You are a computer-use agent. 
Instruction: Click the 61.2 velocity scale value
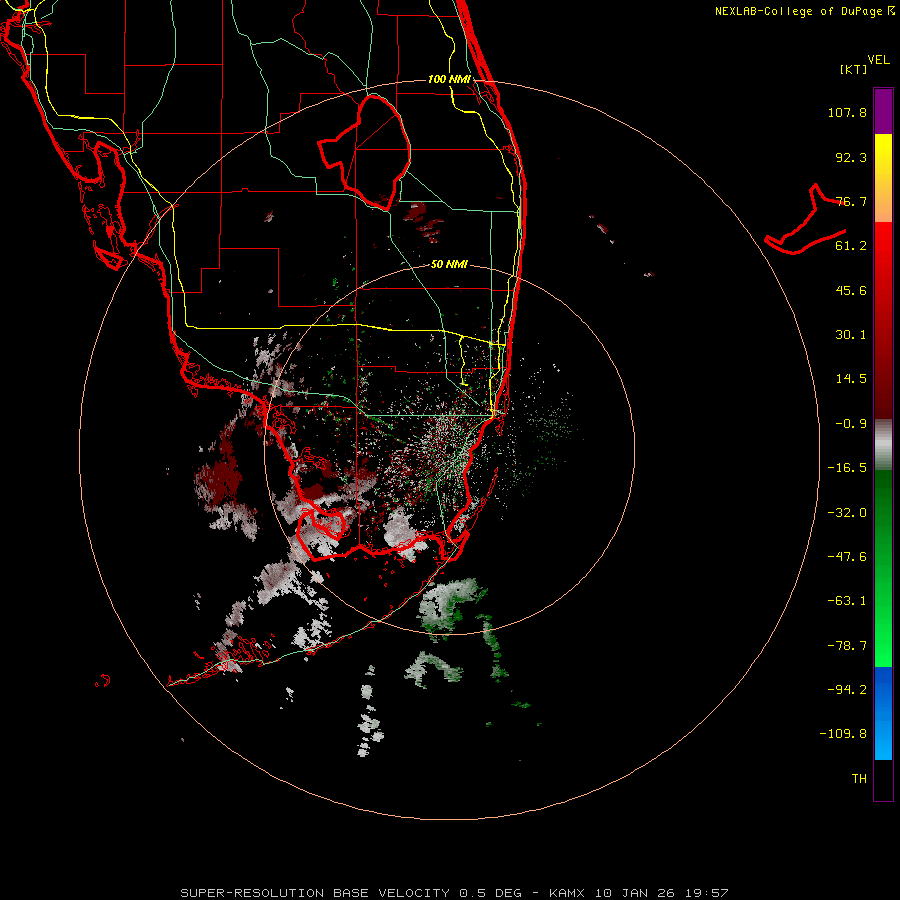[851, 246]
